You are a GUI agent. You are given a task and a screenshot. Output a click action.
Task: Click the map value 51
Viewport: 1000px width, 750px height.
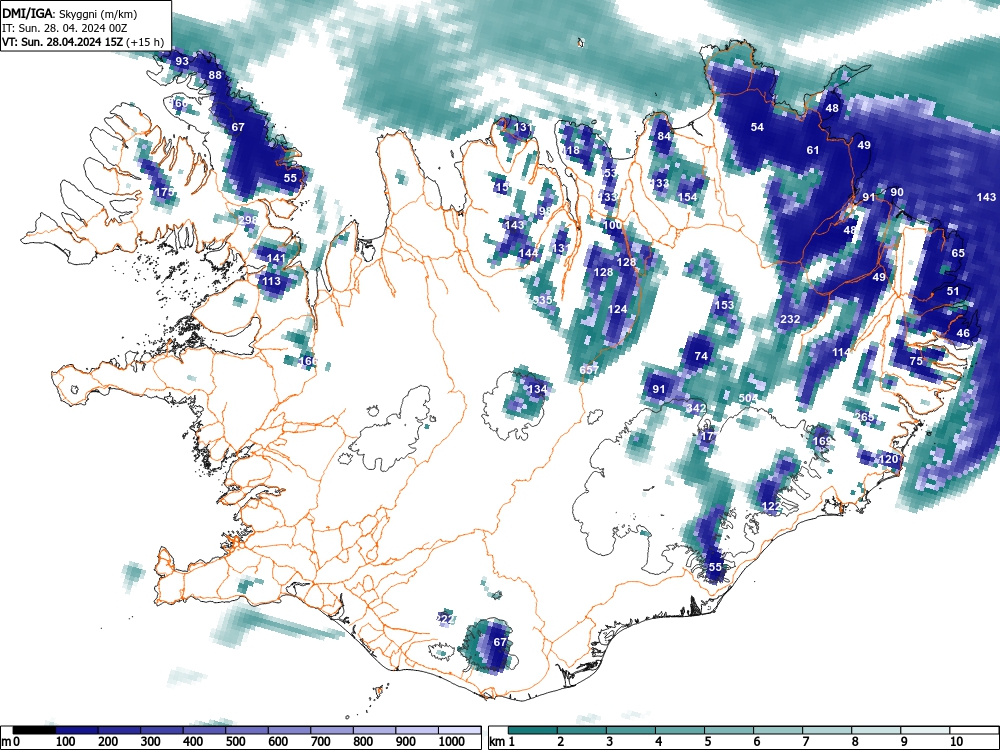953,291
